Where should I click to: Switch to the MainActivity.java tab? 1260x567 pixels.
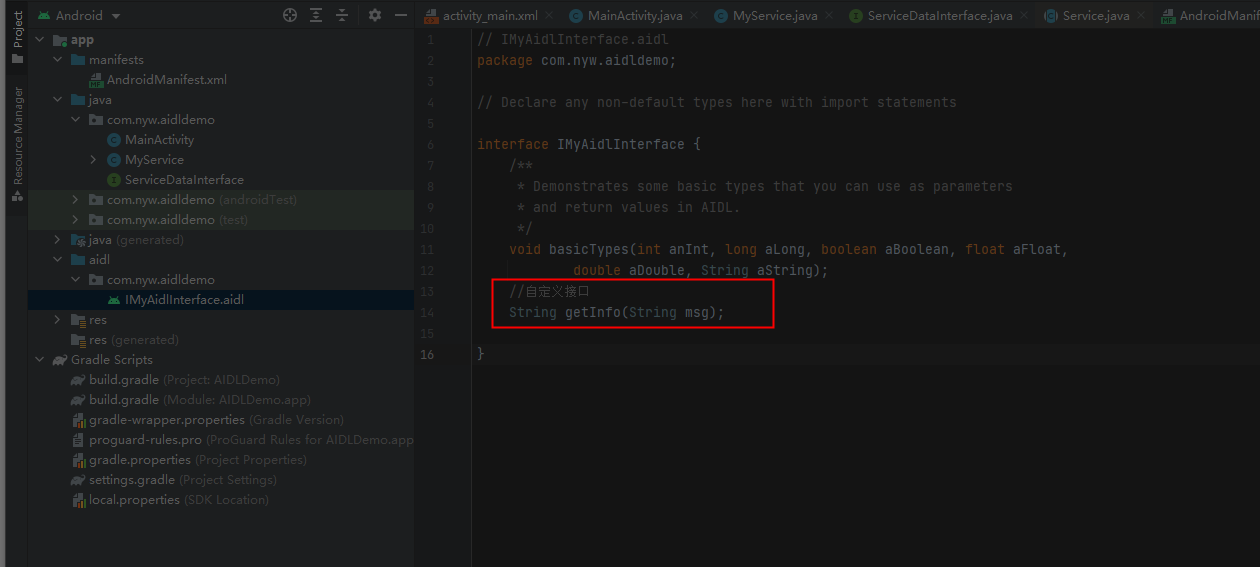click(x=635, y=16)
